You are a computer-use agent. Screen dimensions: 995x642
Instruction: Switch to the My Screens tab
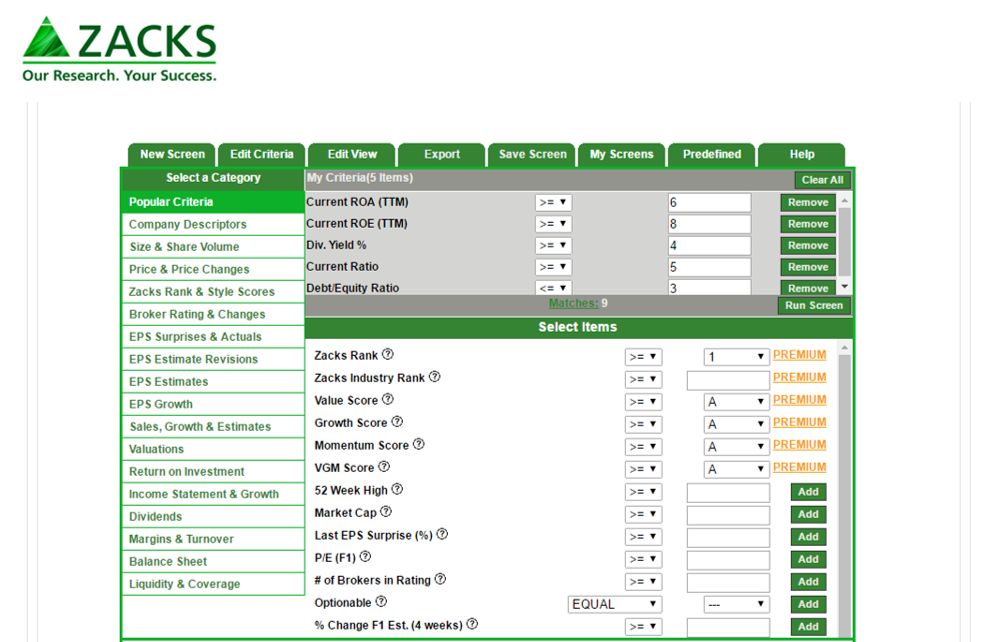point(622,155)
